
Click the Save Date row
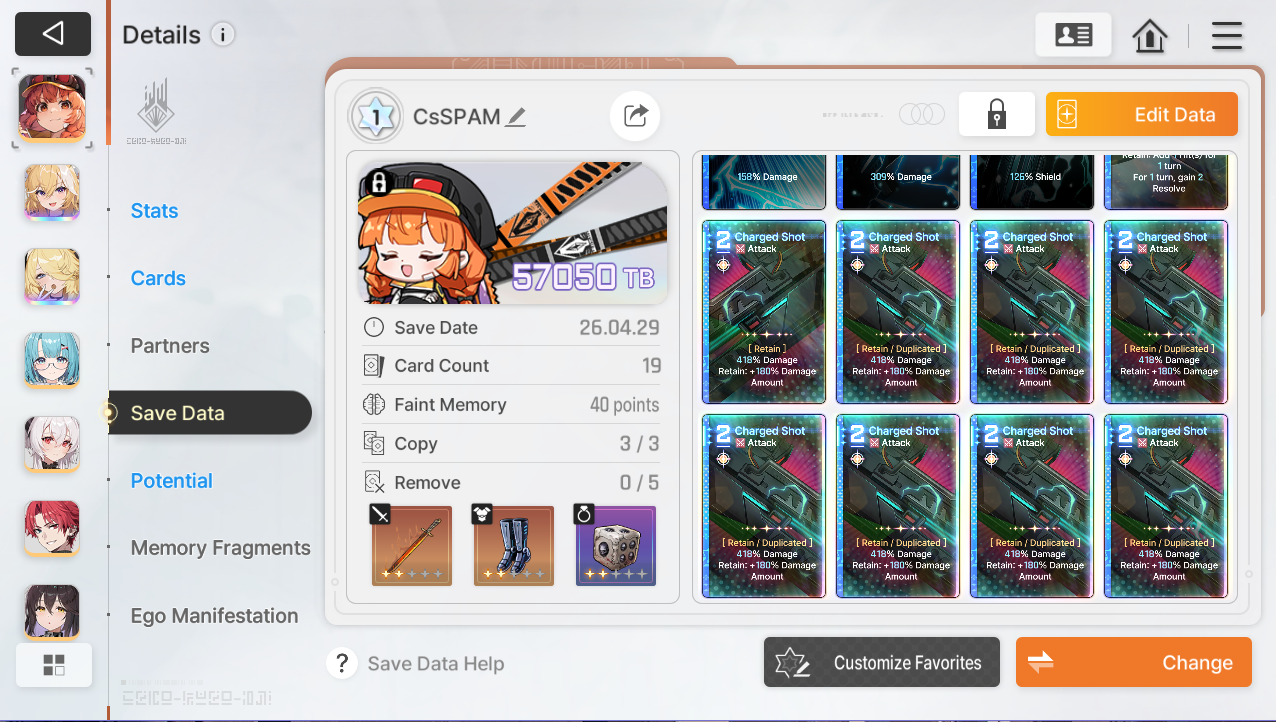coord(511,328)
